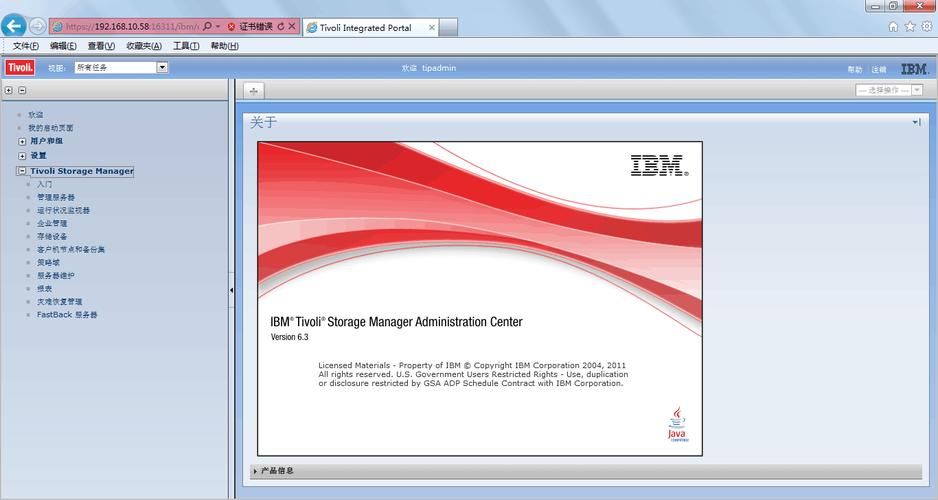Open 报表 in the tree
Viewport: 938px width, 500px height.
(x=45, y=289)
